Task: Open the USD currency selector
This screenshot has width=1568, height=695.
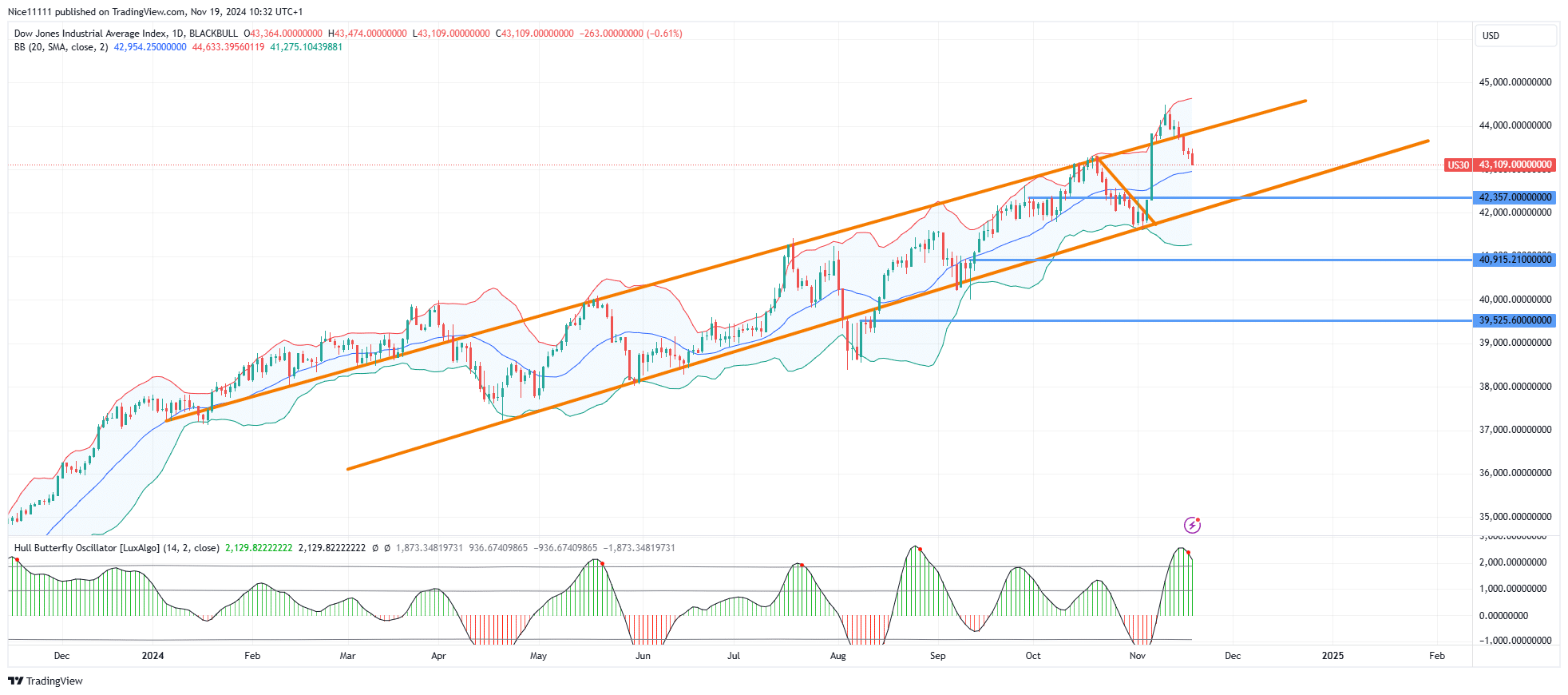Action: pos(1516,35)
